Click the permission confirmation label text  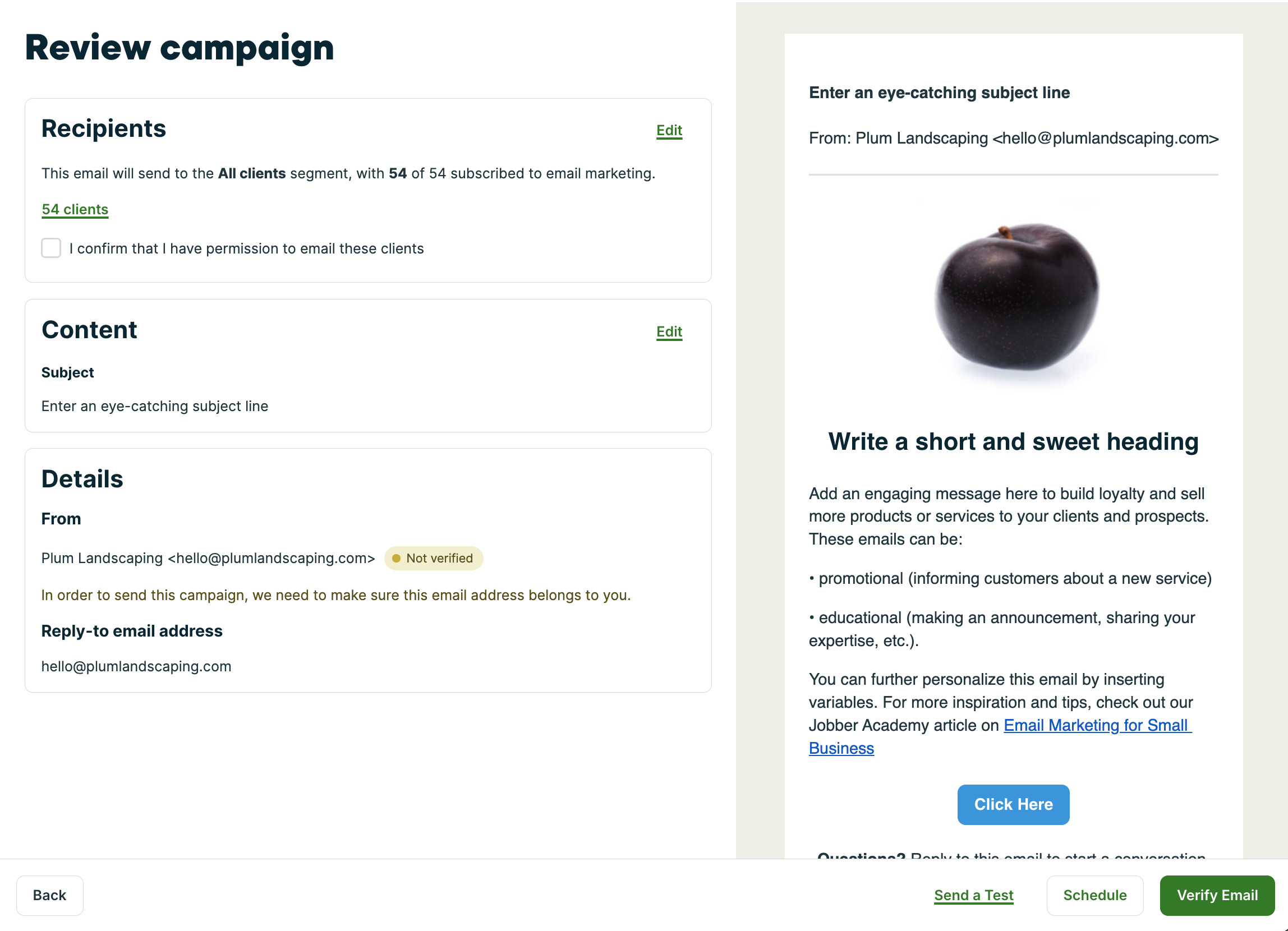tap(246, 248)
